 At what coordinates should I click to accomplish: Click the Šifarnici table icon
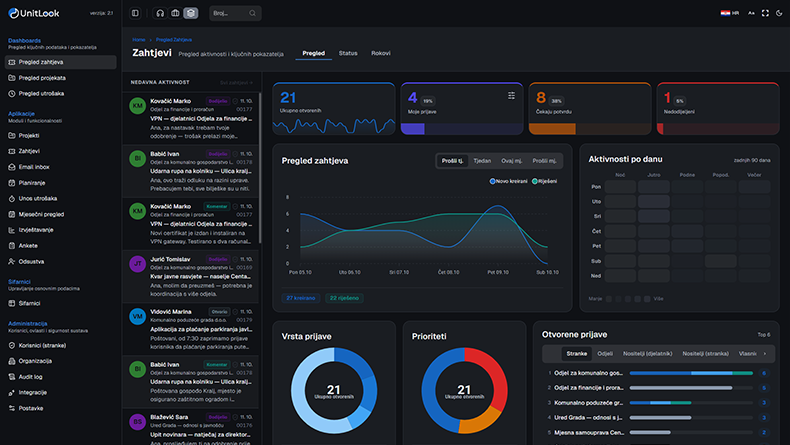[x=12, y=303]
